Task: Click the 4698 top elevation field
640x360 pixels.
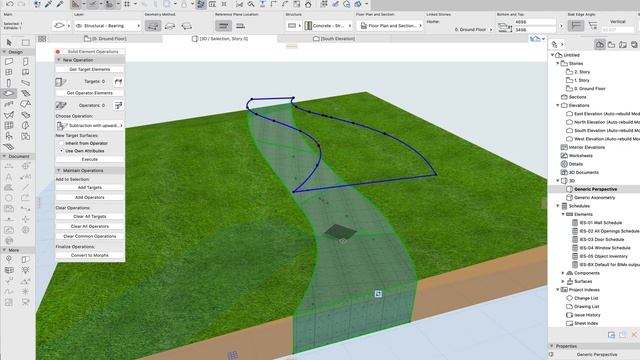Action: click(x=534, y=22)
